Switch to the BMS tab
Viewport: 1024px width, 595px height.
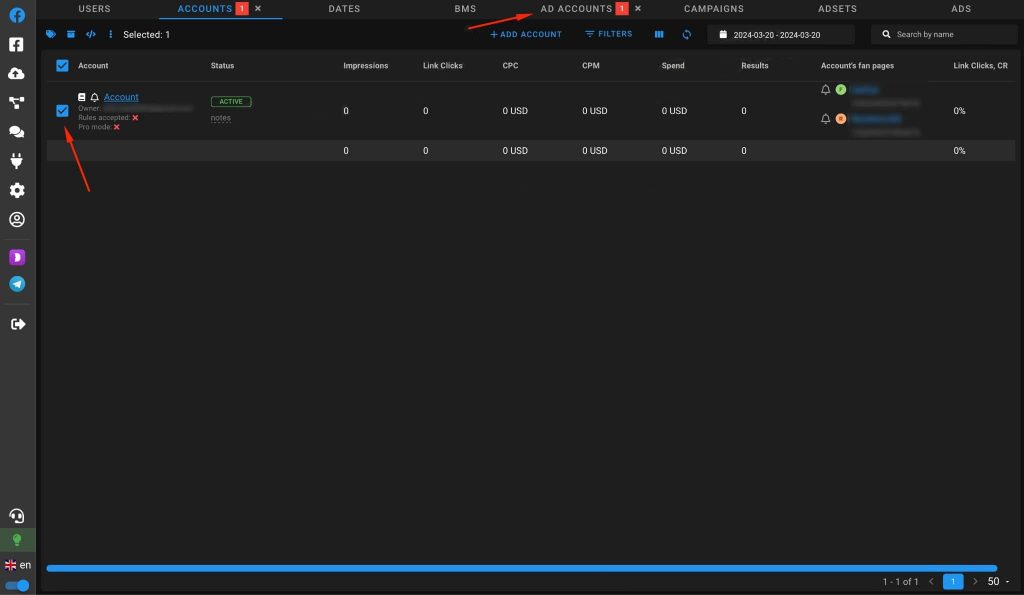pyautogui.click(x=465, y=8)
